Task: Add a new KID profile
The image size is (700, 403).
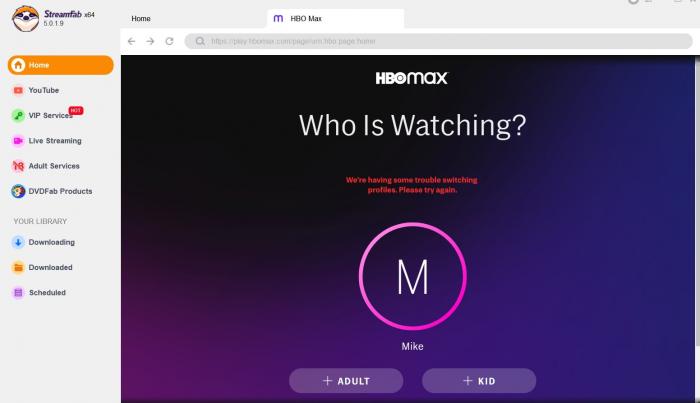Action: (479, 381)
